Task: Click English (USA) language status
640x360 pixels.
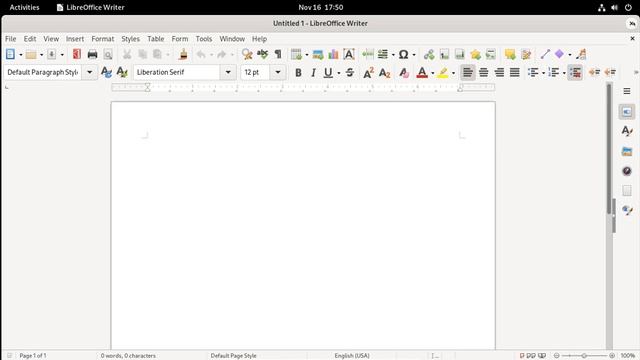Action: click(x=352, y=356)
